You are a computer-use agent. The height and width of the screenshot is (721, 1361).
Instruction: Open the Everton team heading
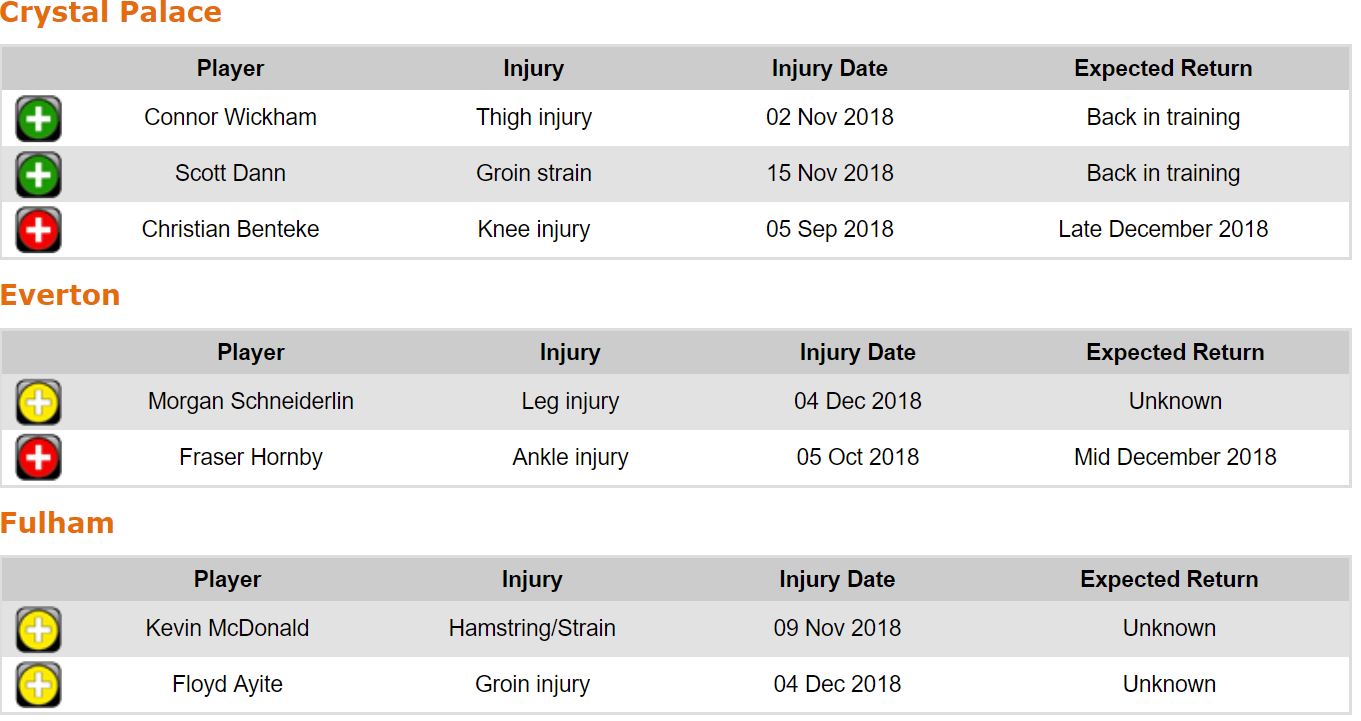[x=60, y=295]
